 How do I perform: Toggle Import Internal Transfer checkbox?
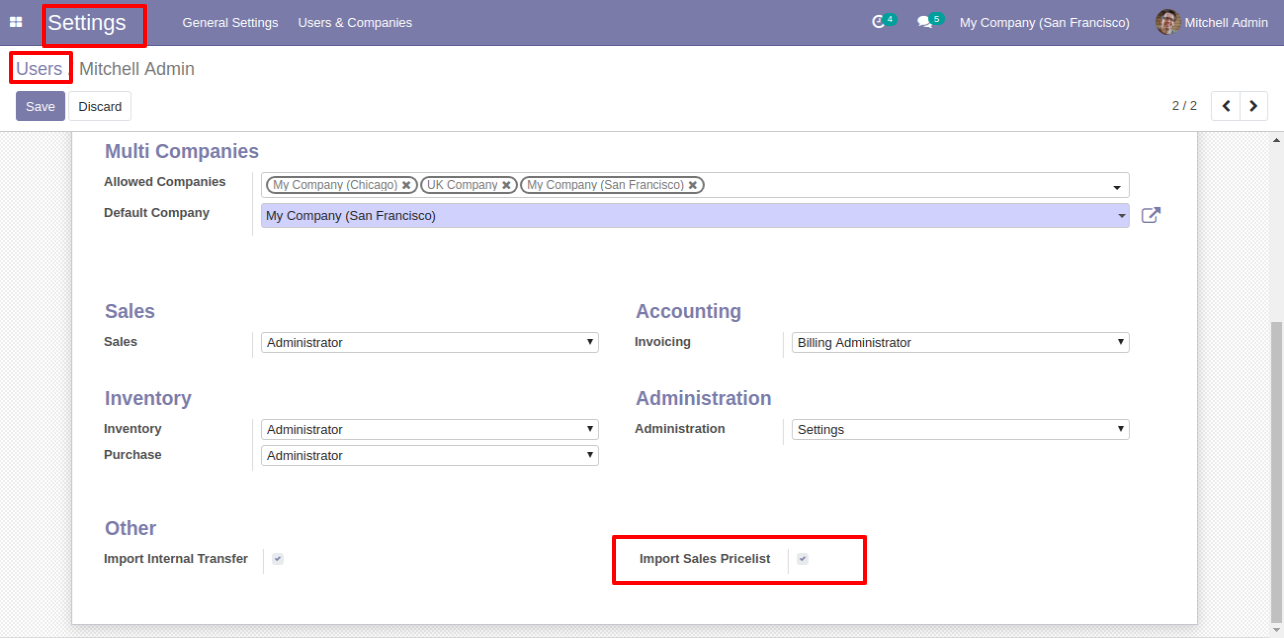tap(278, 559)
